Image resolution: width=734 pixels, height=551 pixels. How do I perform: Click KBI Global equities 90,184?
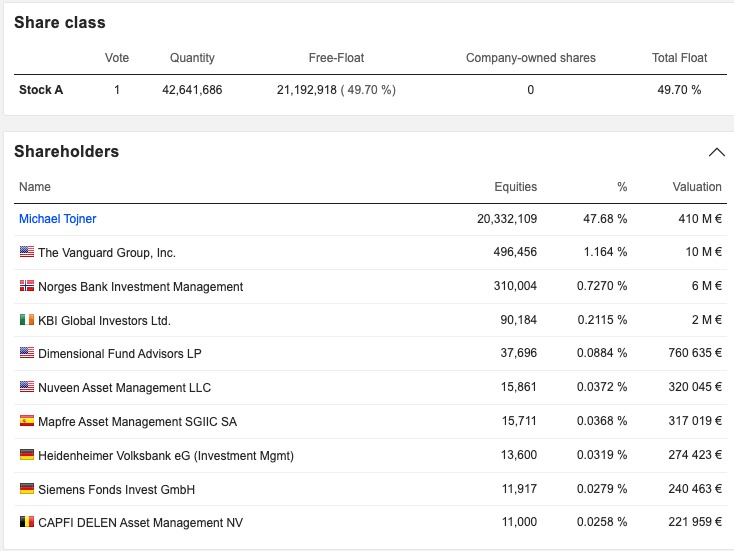coord(519,320)
